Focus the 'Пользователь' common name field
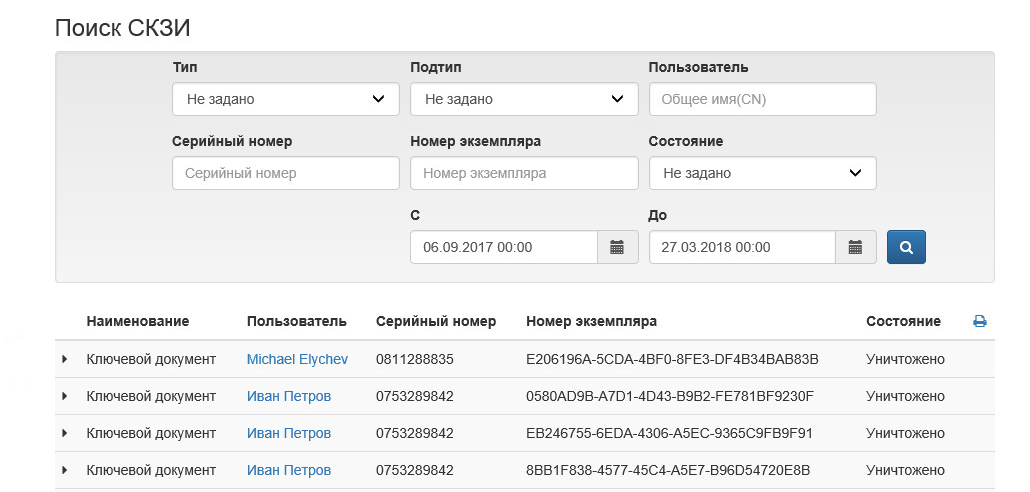The width and height of the screenshot is (1030, 492). tap(762, 99)
